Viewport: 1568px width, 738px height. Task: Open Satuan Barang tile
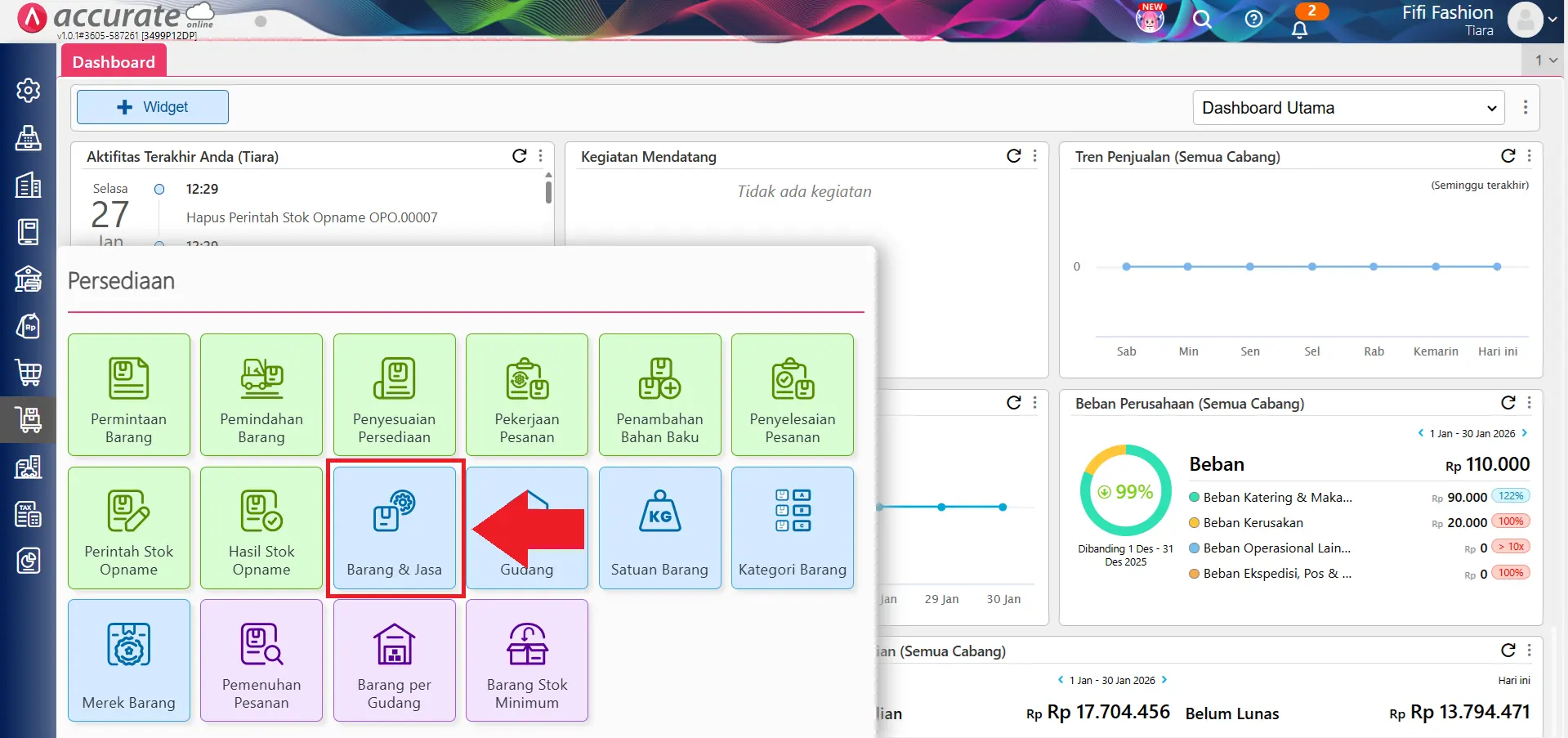coord(659,528)
